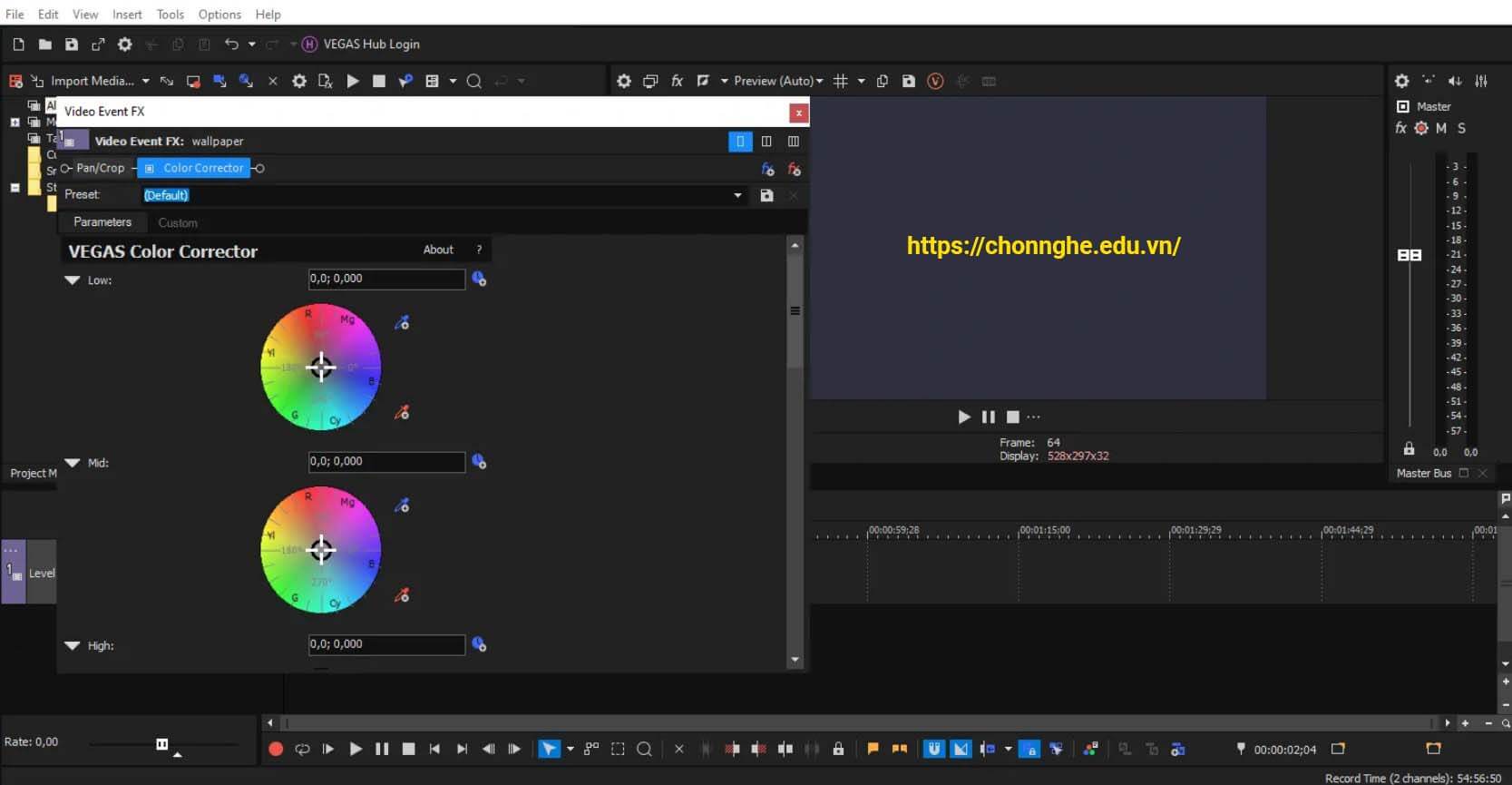1512x785 pixels.
Task: Open the undo history dropdown arrow
Action: pos(252,44)
